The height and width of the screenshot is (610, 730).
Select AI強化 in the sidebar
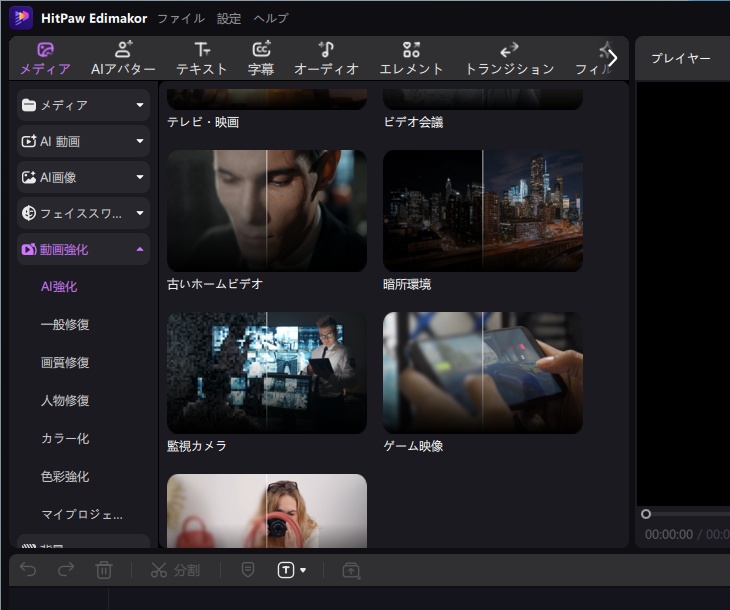(59, 286)
